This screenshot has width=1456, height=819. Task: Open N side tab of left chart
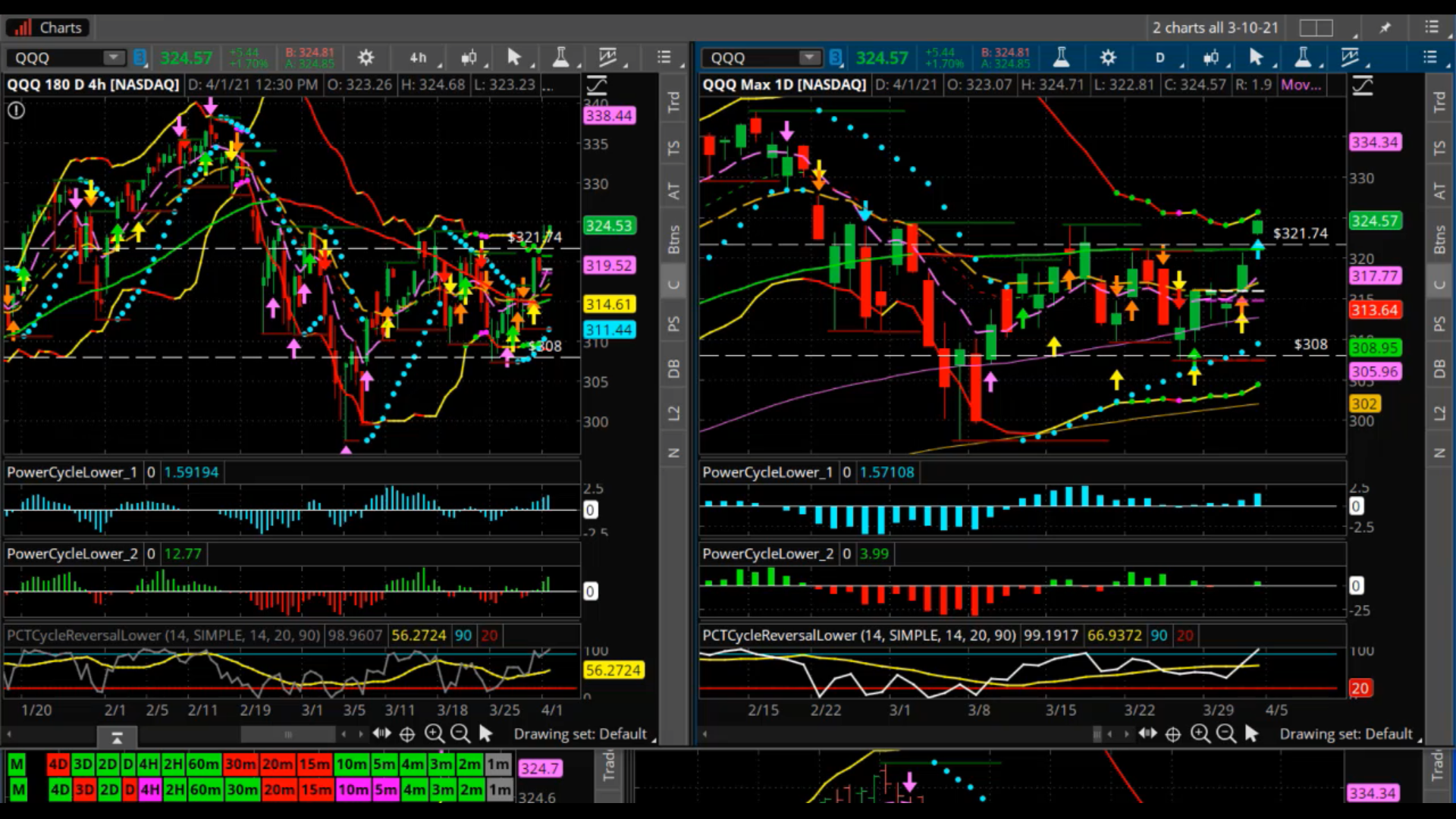(x=673, y=453)
